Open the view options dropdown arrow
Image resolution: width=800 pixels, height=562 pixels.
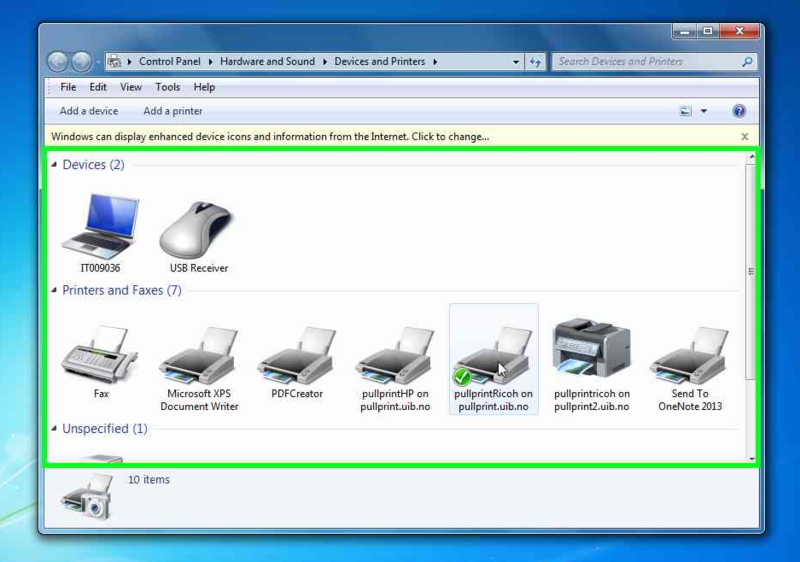coord(704,111)
